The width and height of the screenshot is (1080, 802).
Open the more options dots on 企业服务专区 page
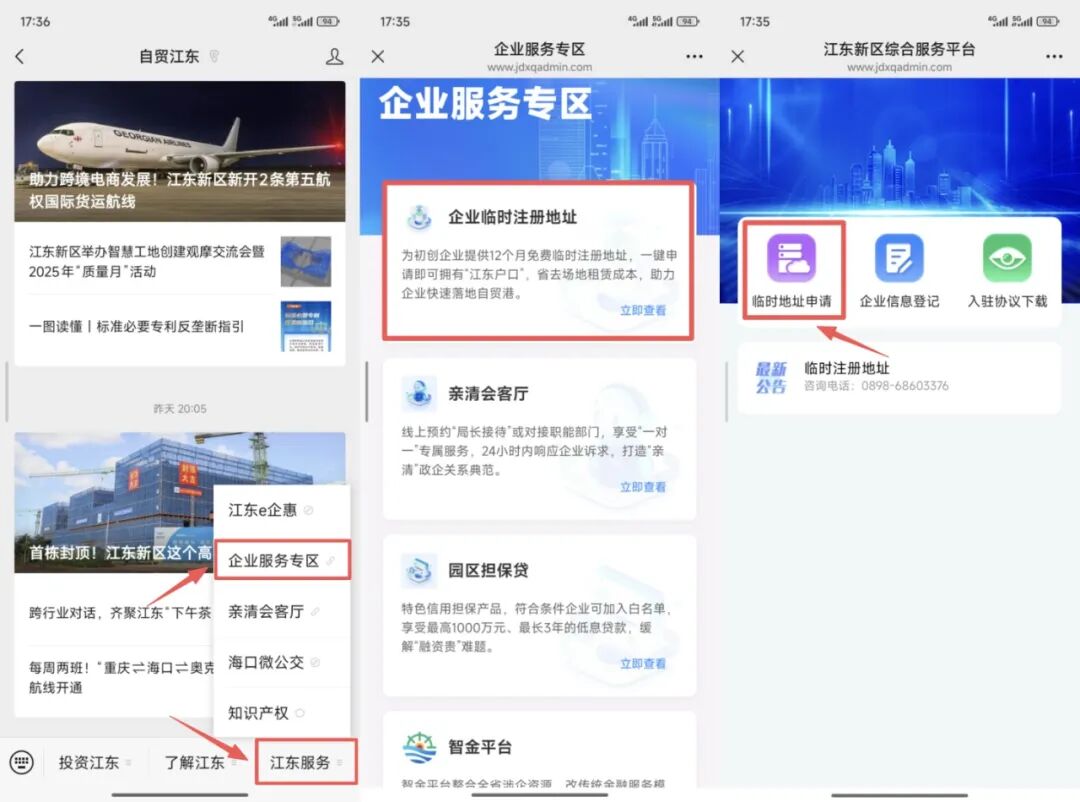(x=694, y=57)
